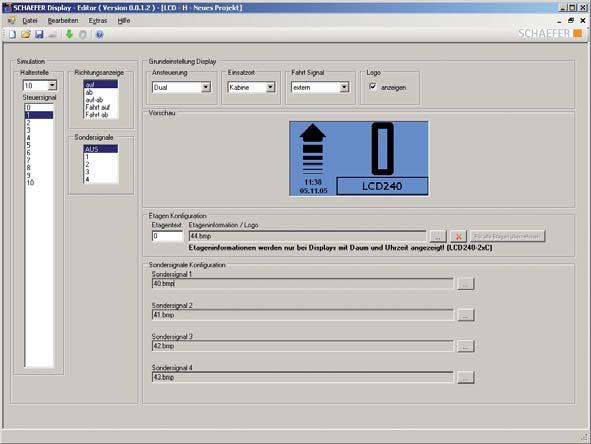Browse for the Etageninformation / Logo file
Viewport: 591px width, 444px height.
pos(438,236)
